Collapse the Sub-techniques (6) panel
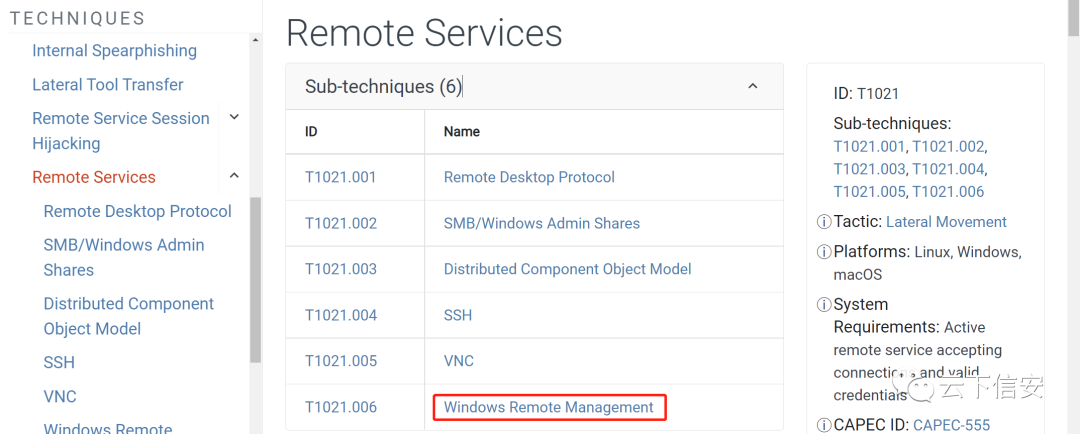The image size is (1080, 434). [x=753, y=87]
